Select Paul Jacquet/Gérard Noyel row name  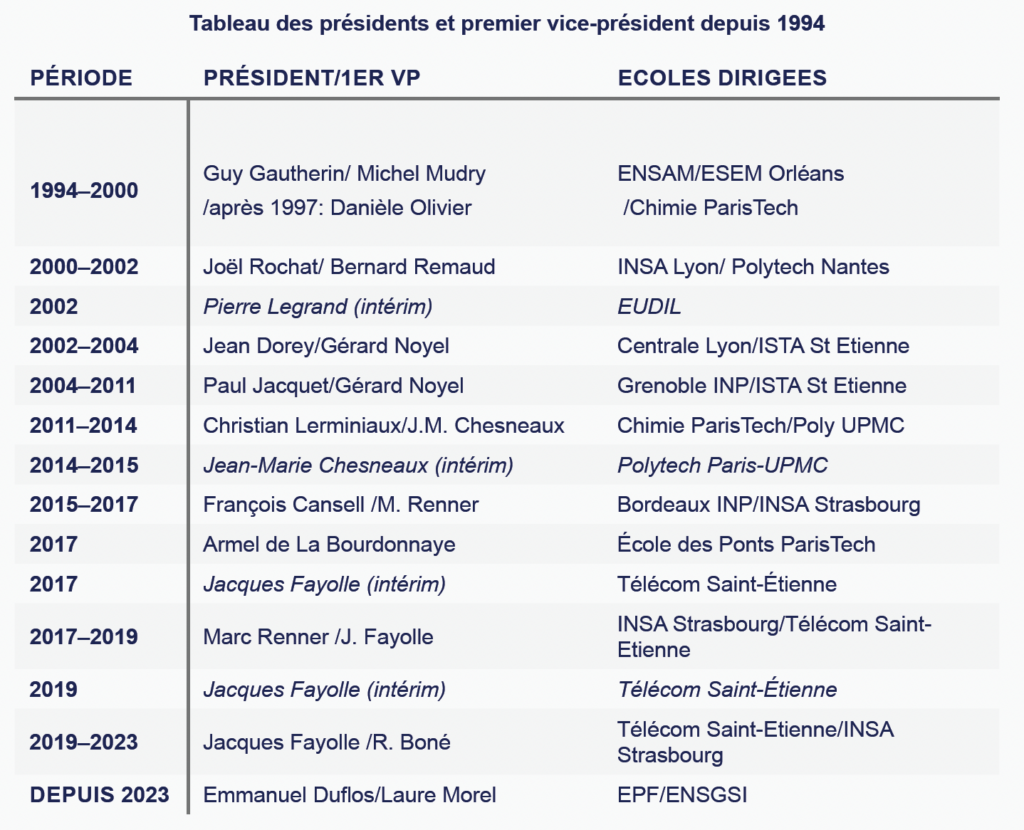pyautogui.click(x=333, y=385)
